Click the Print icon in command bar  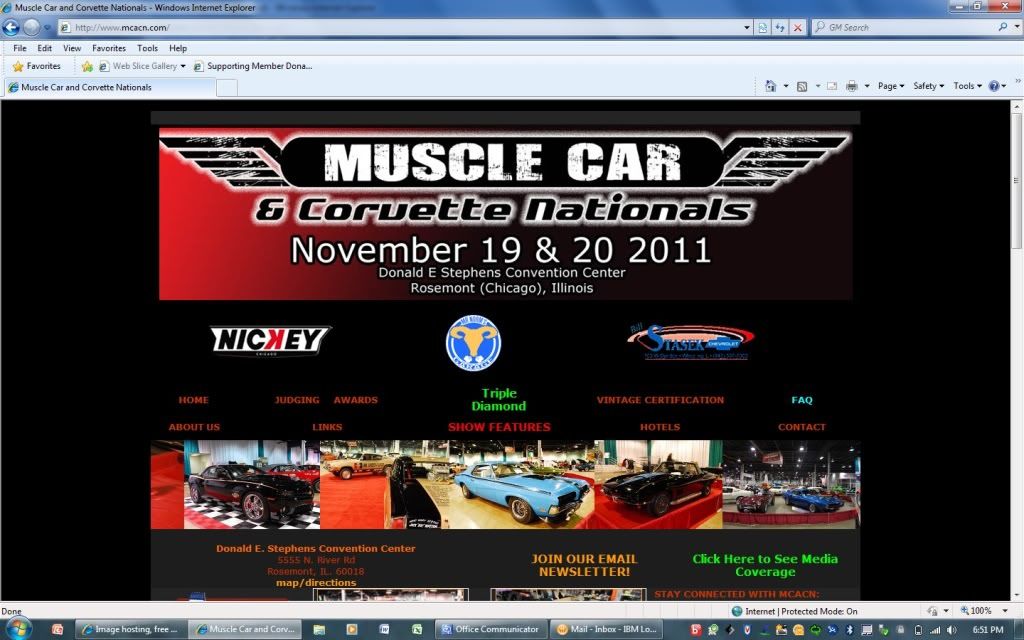(x=851, y=86)
